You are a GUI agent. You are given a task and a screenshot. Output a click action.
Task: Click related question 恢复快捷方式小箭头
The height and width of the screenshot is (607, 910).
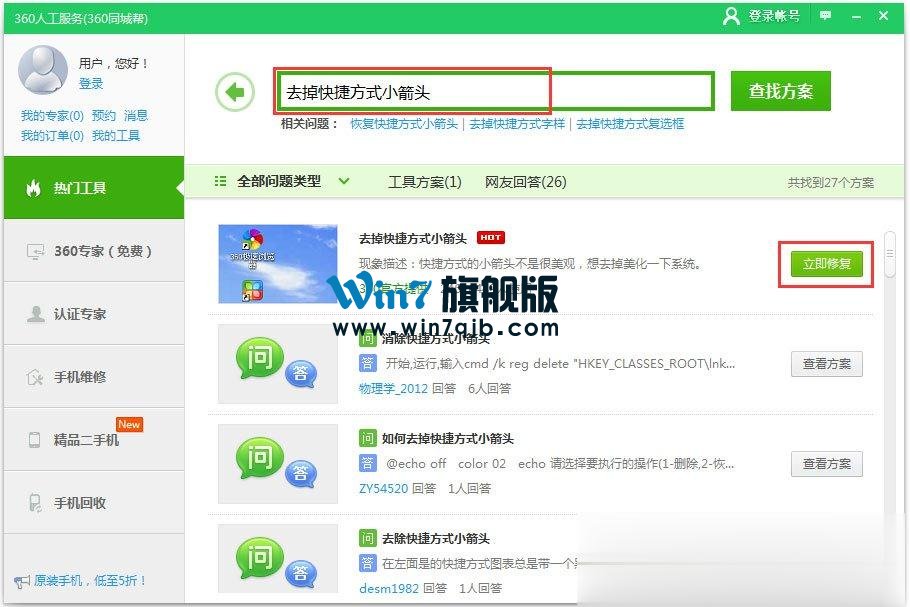click(x=404, y=124)
